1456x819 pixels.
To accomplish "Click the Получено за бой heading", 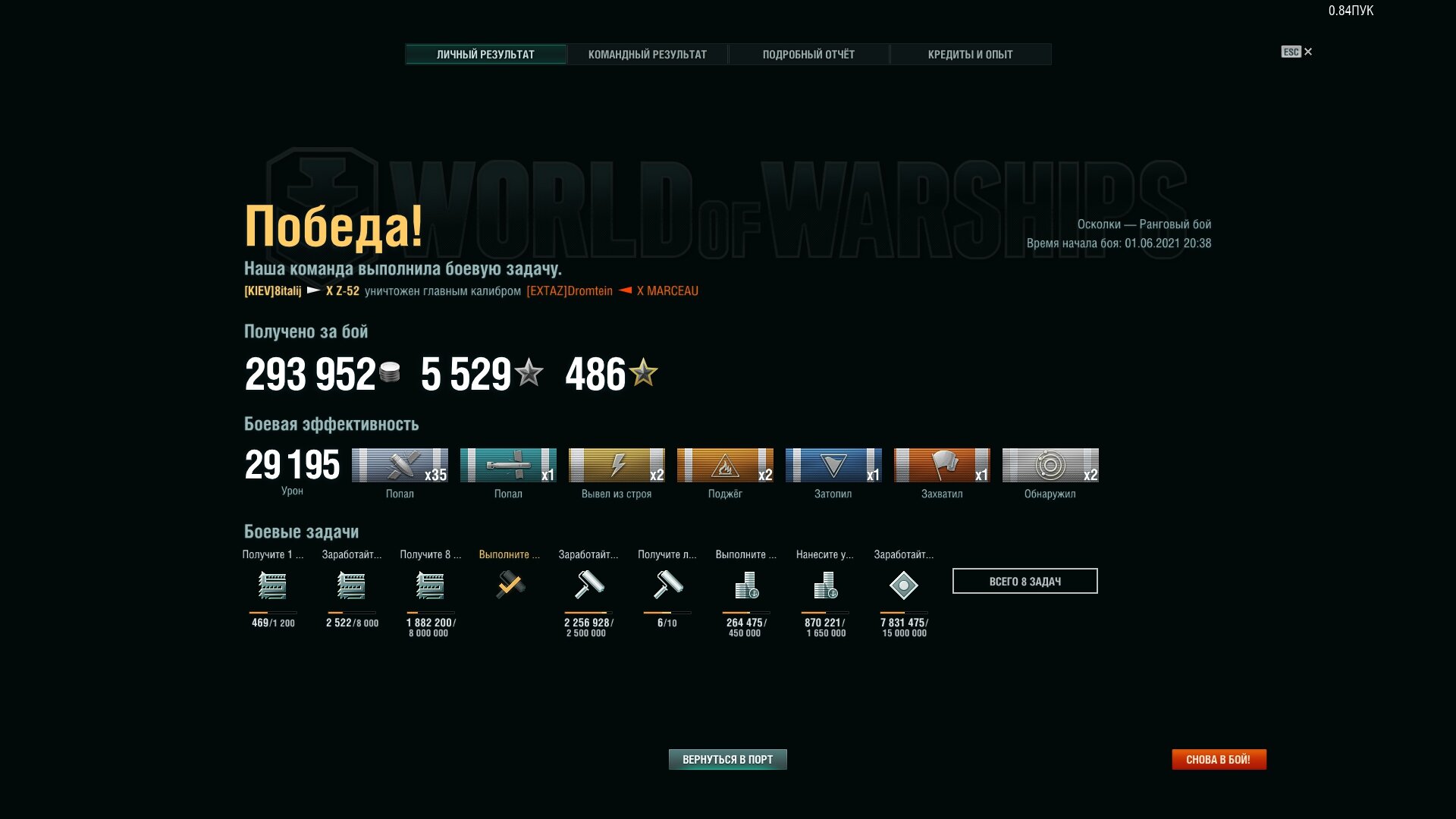I will (x=306, y=331).
